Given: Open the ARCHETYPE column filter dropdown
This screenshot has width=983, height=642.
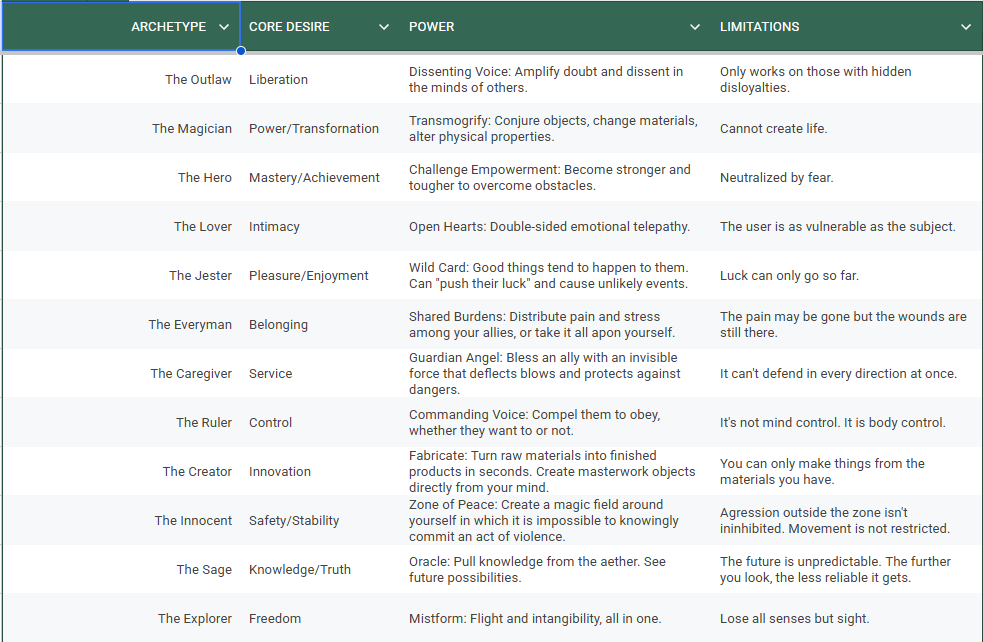Looking at the screenshot, I should point(224,27).
